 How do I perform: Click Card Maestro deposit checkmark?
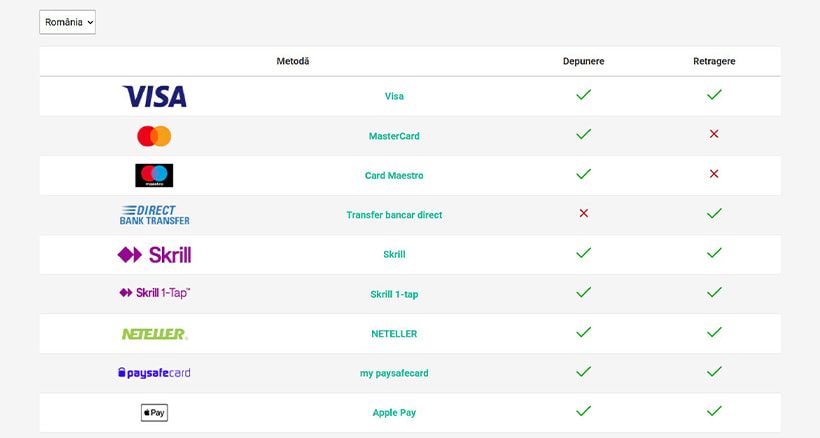click(584, 174)
